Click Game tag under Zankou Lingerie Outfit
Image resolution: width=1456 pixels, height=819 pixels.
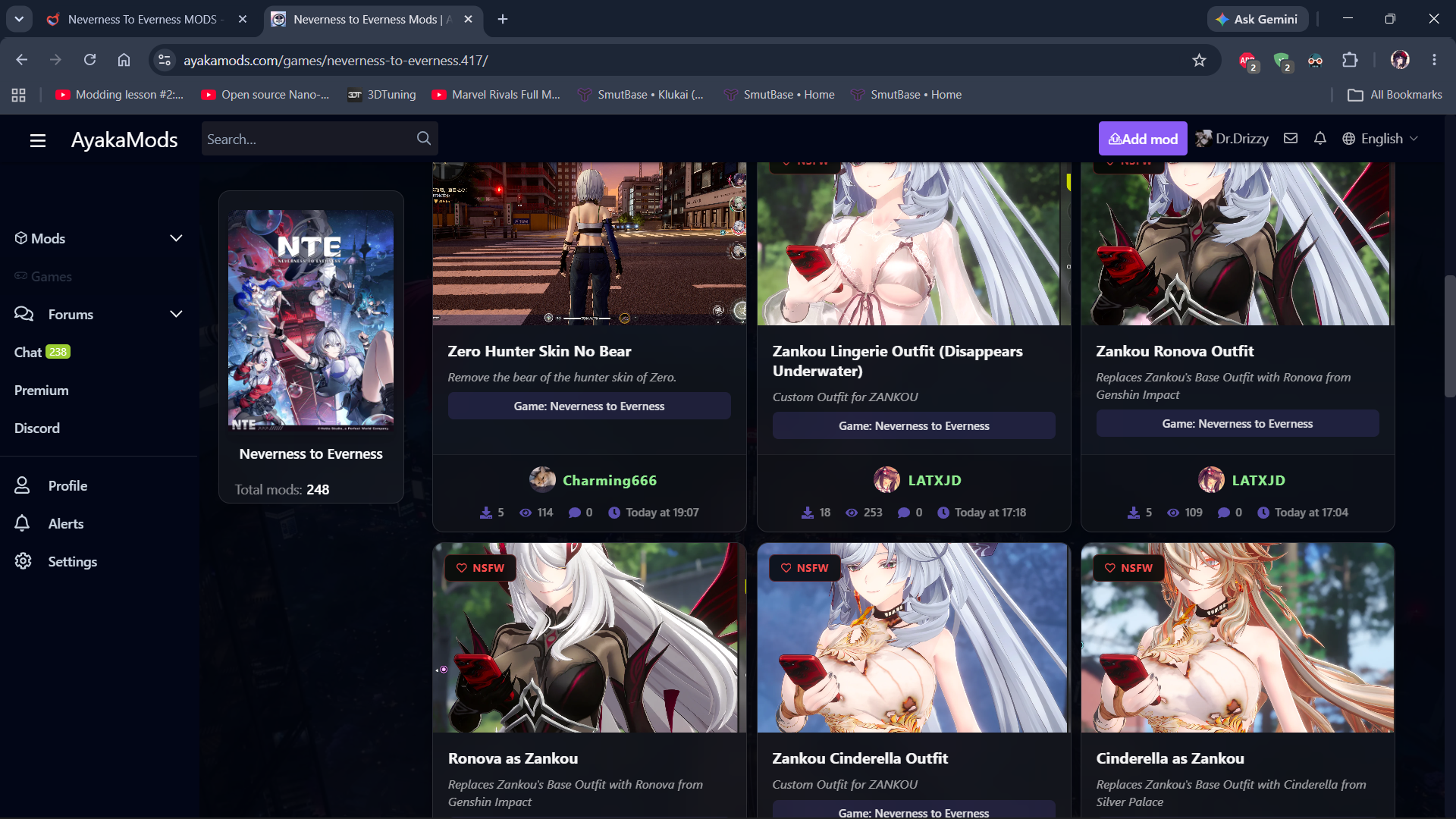coord(914,425)
